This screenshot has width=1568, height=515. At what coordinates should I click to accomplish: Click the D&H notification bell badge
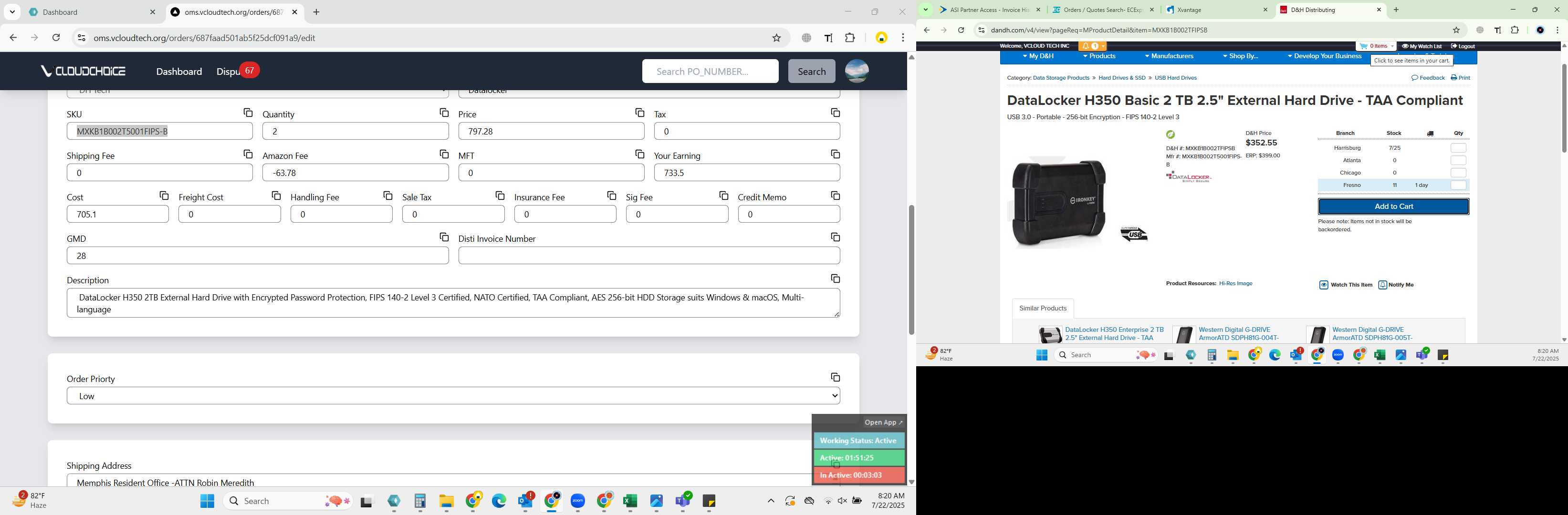pos(1092,46)
